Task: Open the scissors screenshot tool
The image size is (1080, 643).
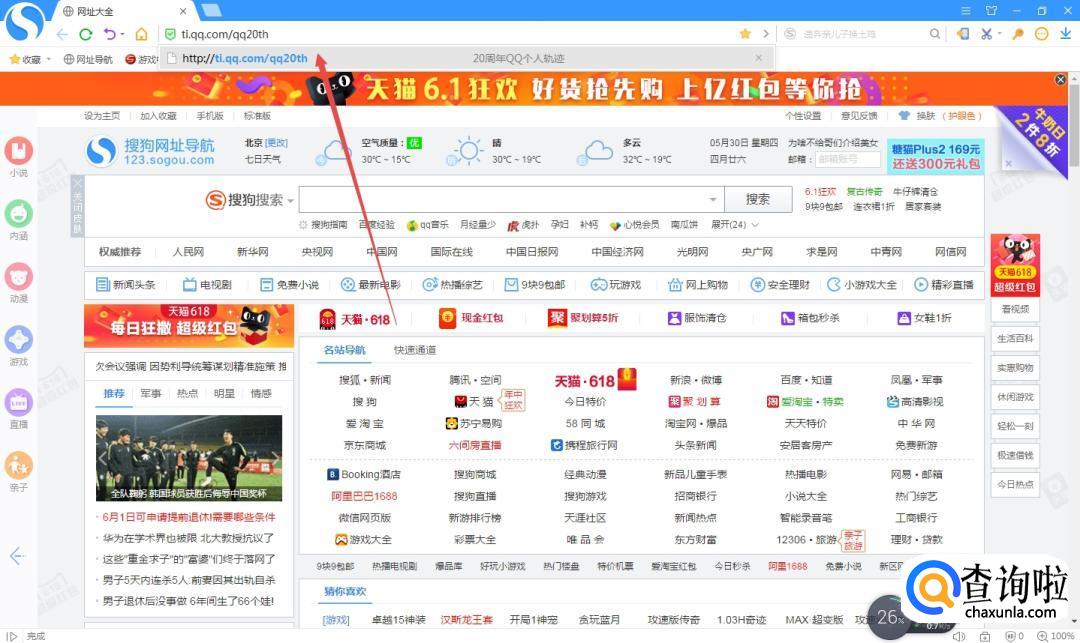Action: (x=986, y=34)
